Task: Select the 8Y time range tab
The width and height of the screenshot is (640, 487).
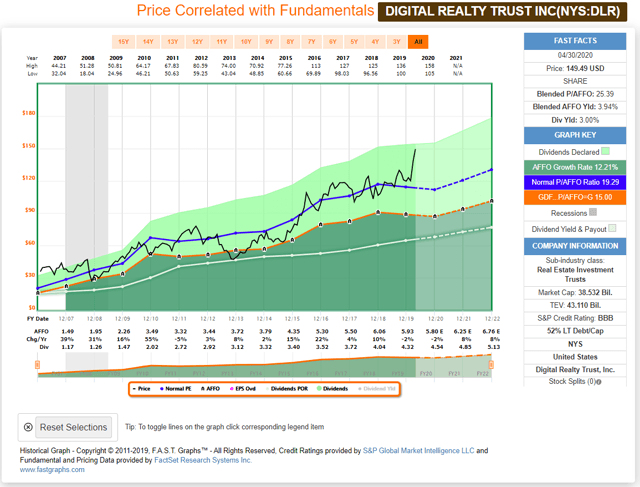Action: pyautogui.click(x=290, y=42)
